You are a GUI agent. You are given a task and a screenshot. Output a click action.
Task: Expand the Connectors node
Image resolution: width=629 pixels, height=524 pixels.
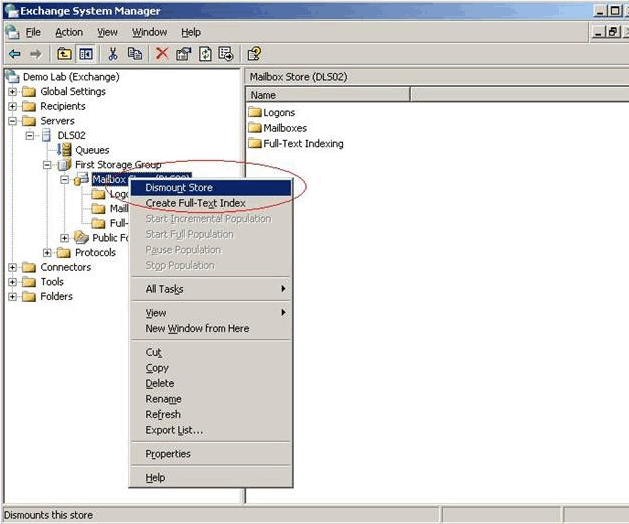tap(12, 267)
